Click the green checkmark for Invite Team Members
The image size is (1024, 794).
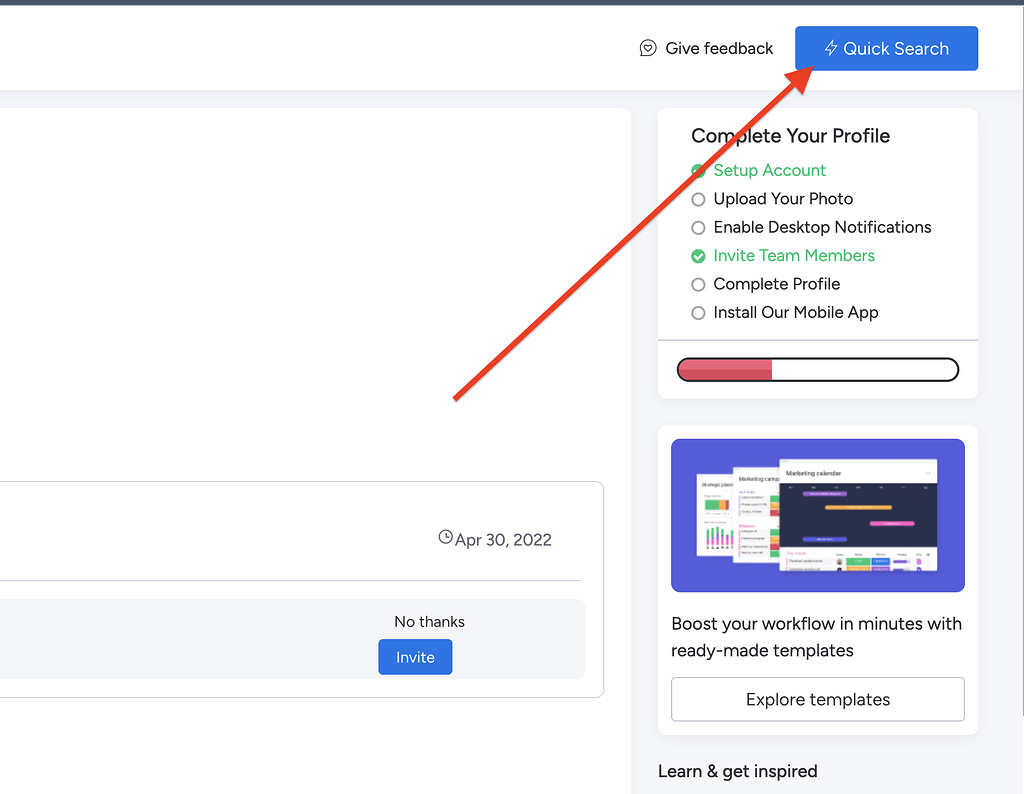pos(698,256)
